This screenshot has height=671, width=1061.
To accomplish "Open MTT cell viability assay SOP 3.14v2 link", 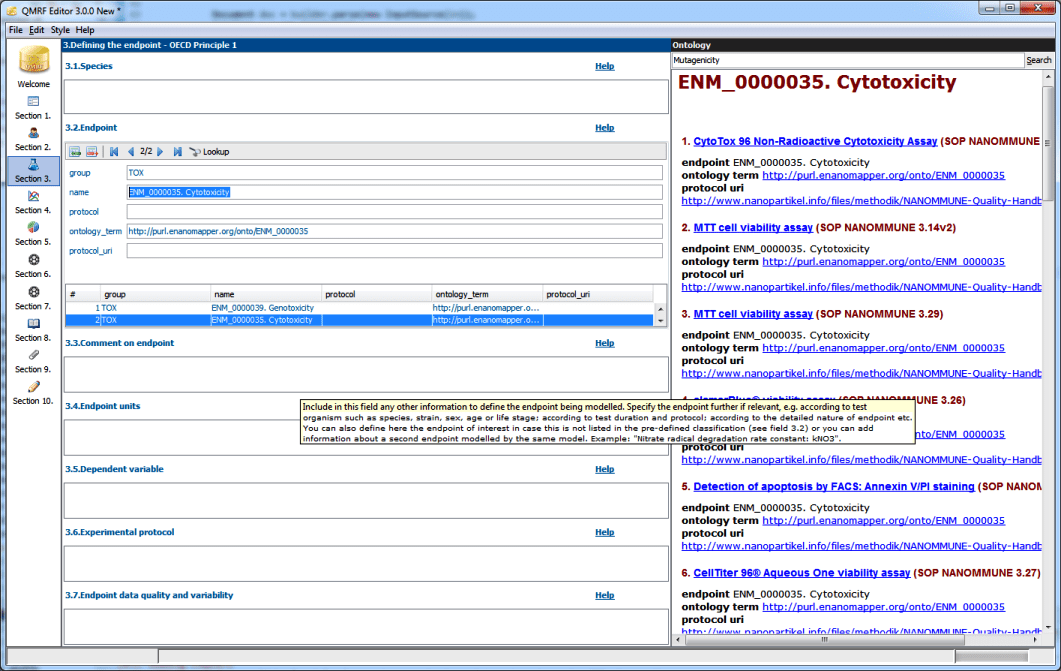I will [752, 228].
